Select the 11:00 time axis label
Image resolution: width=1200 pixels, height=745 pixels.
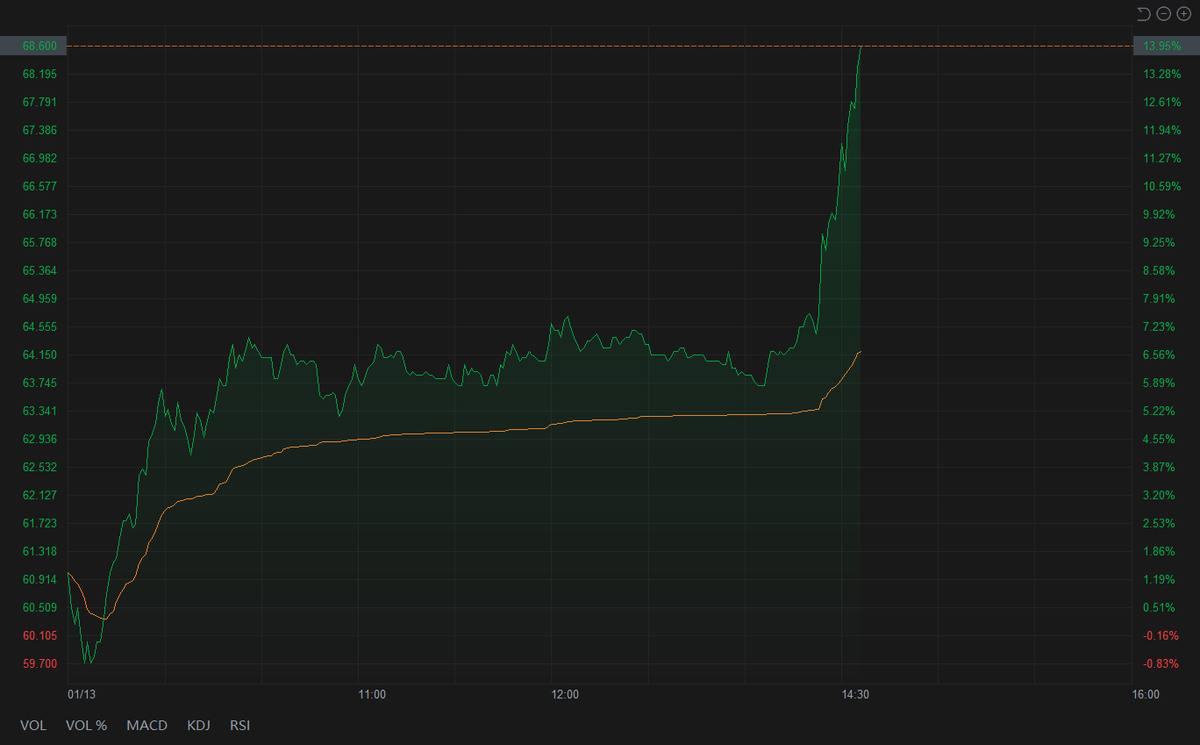[372, 694]
